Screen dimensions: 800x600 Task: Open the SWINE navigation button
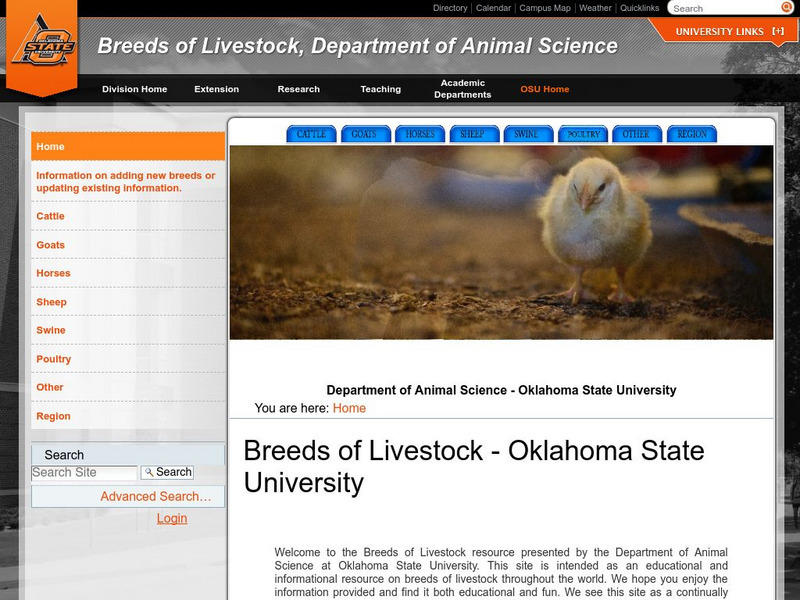pyautogui.click(x=524, y=131)
